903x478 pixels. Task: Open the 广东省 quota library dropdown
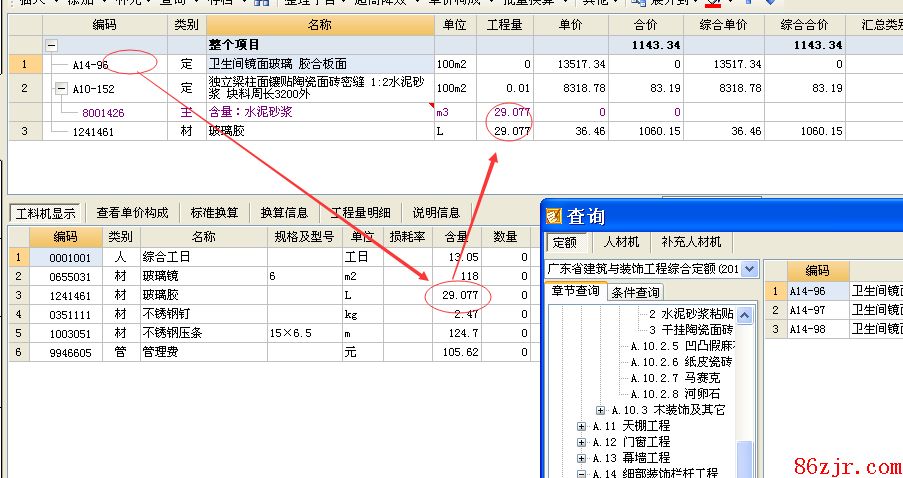click(751, 269)
